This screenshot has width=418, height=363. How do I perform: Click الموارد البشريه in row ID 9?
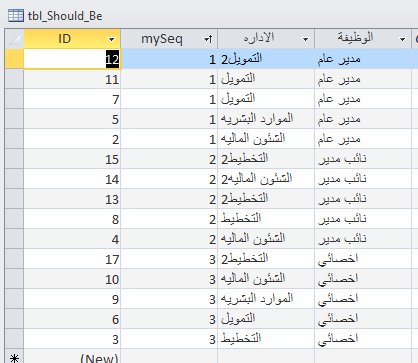pos(257,299)
